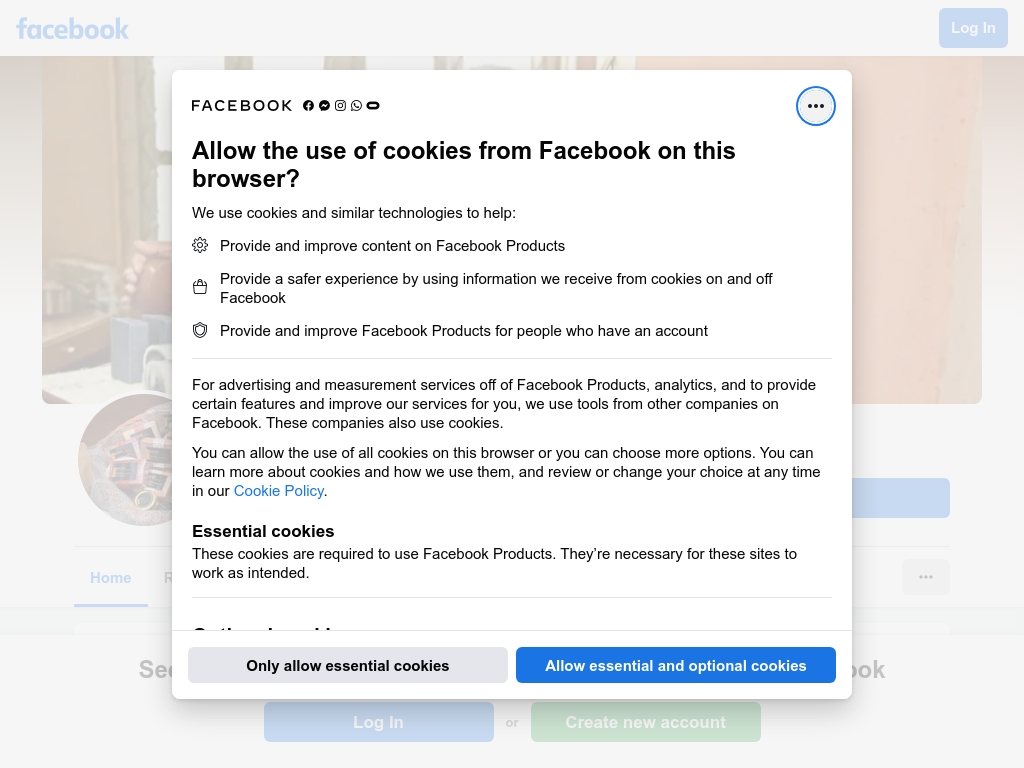Click the WhatsApp icon in dialog header
This screenshot has height=768, width=1024.
[356, 106]
